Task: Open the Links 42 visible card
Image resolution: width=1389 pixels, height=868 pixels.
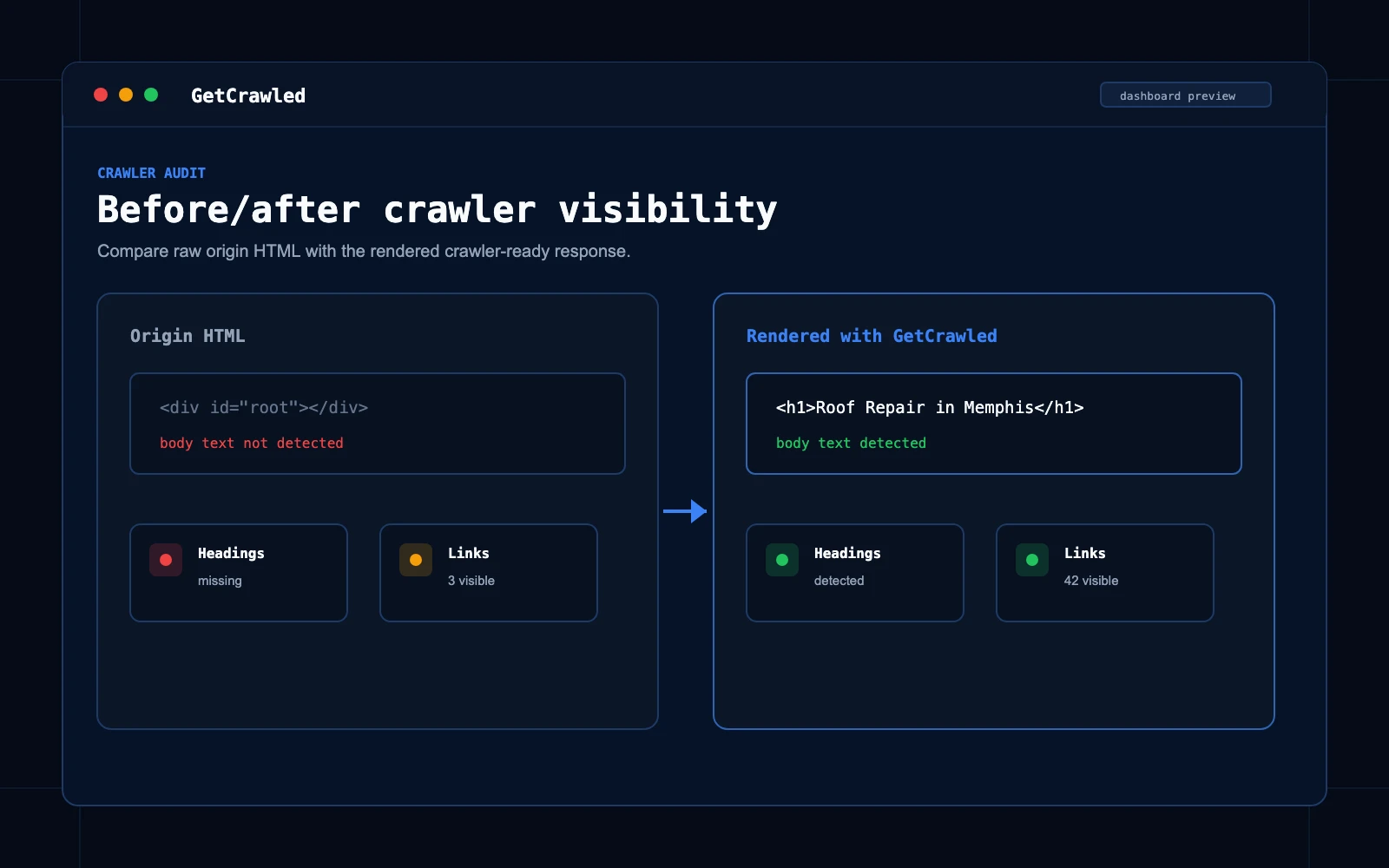Action: pos(1105,573)
